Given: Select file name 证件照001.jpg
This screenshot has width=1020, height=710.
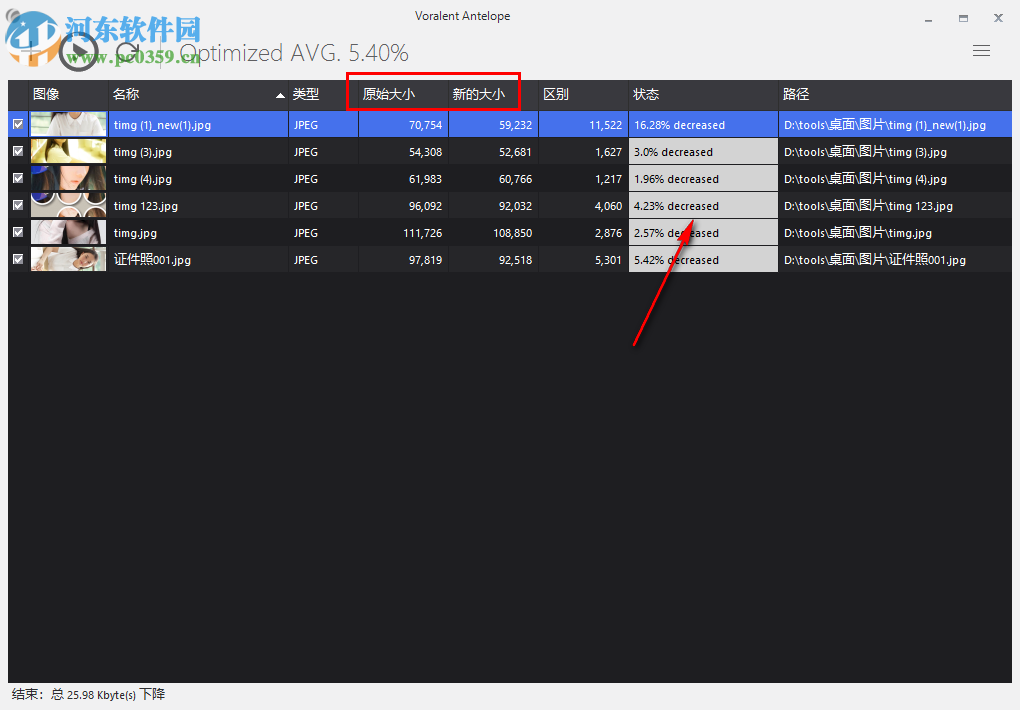Looking at the screenshot, I should pos(152,260).
